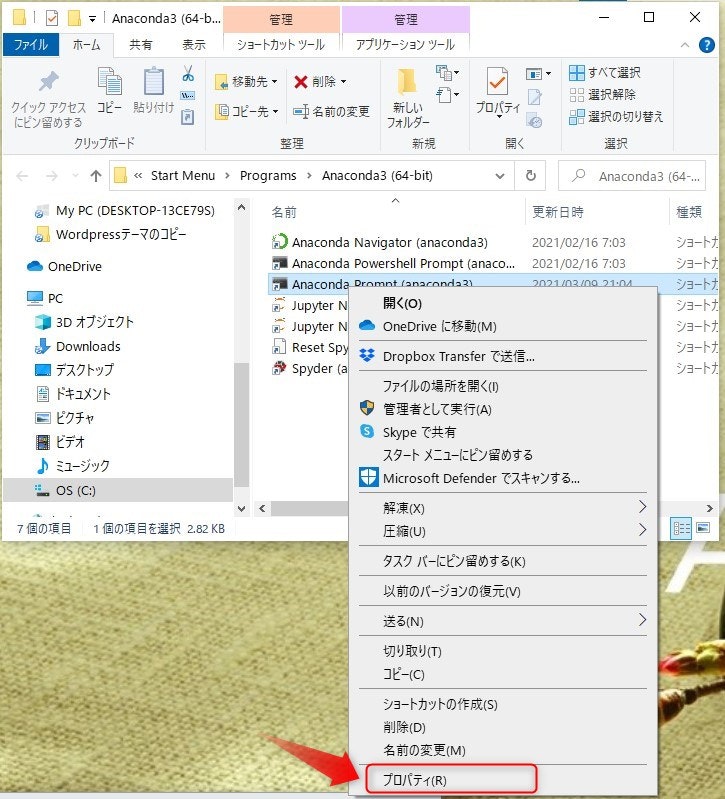Expand Send to (送る(N)) submenu
Screen dimensions: 725x799
coord(502,621)
